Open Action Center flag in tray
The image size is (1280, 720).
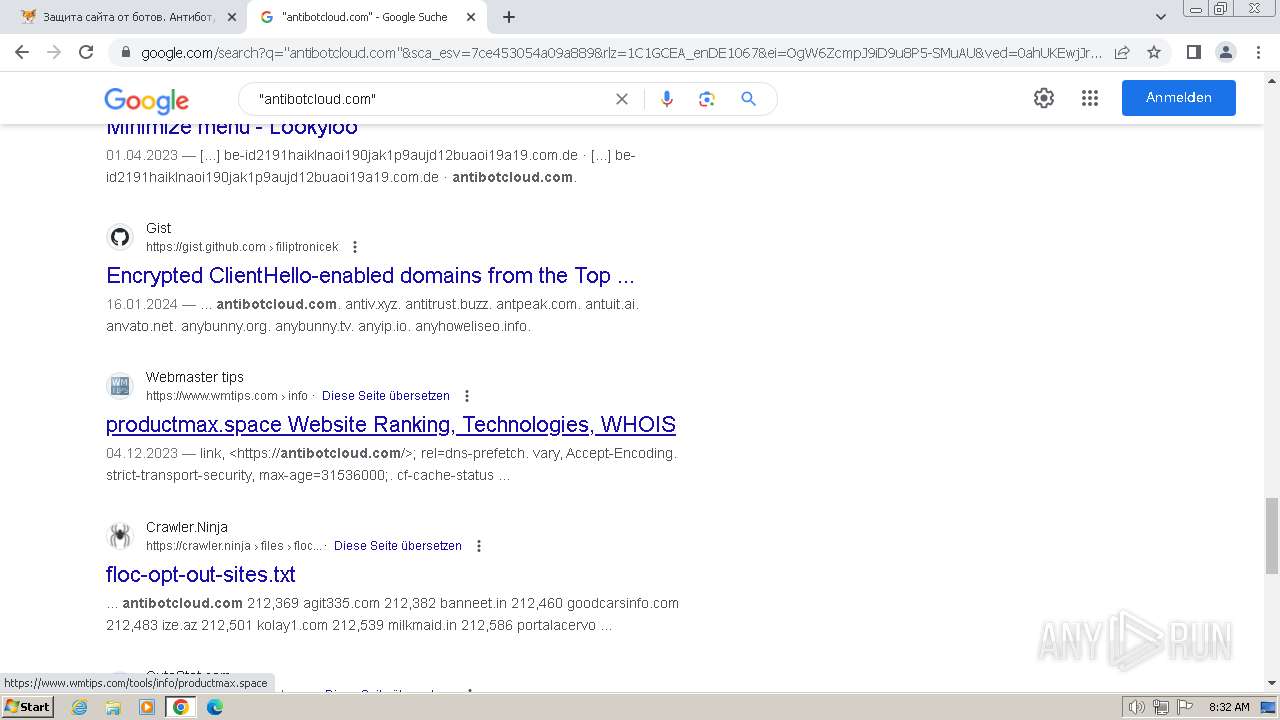[1185, 707]
